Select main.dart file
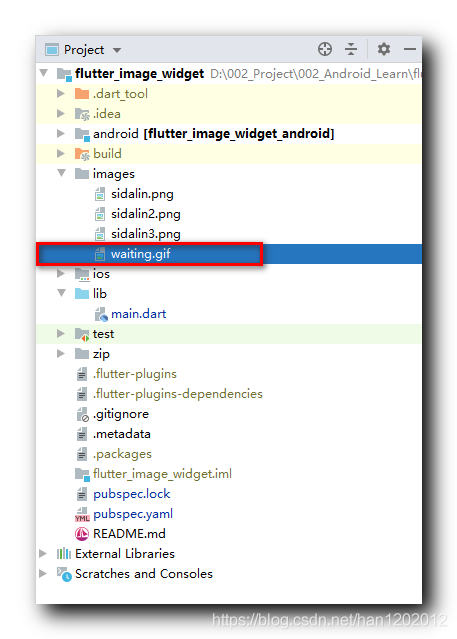The image size is (457, 639). pos(139,314)
